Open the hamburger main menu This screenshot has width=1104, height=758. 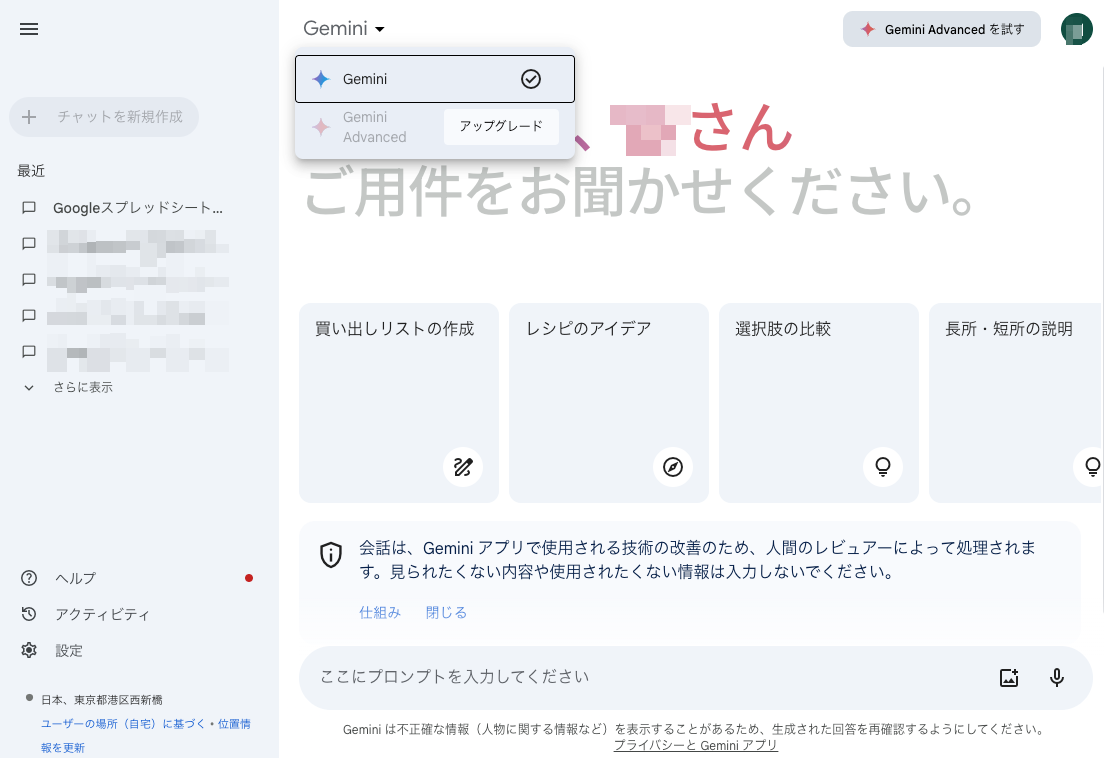point(29,29)
